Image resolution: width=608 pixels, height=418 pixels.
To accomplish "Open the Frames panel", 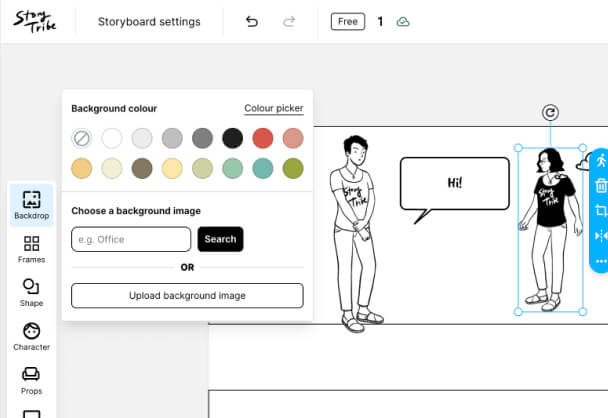I will (31, 249).
